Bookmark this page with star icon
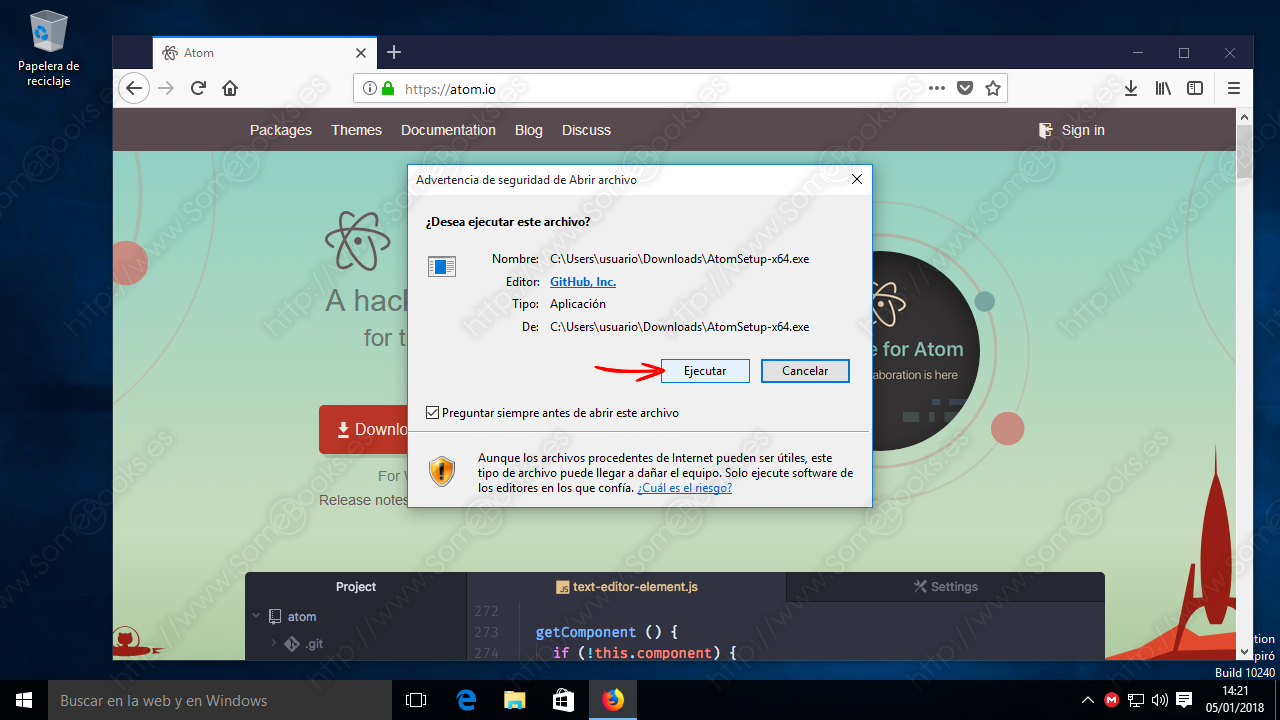 (993, 88)
